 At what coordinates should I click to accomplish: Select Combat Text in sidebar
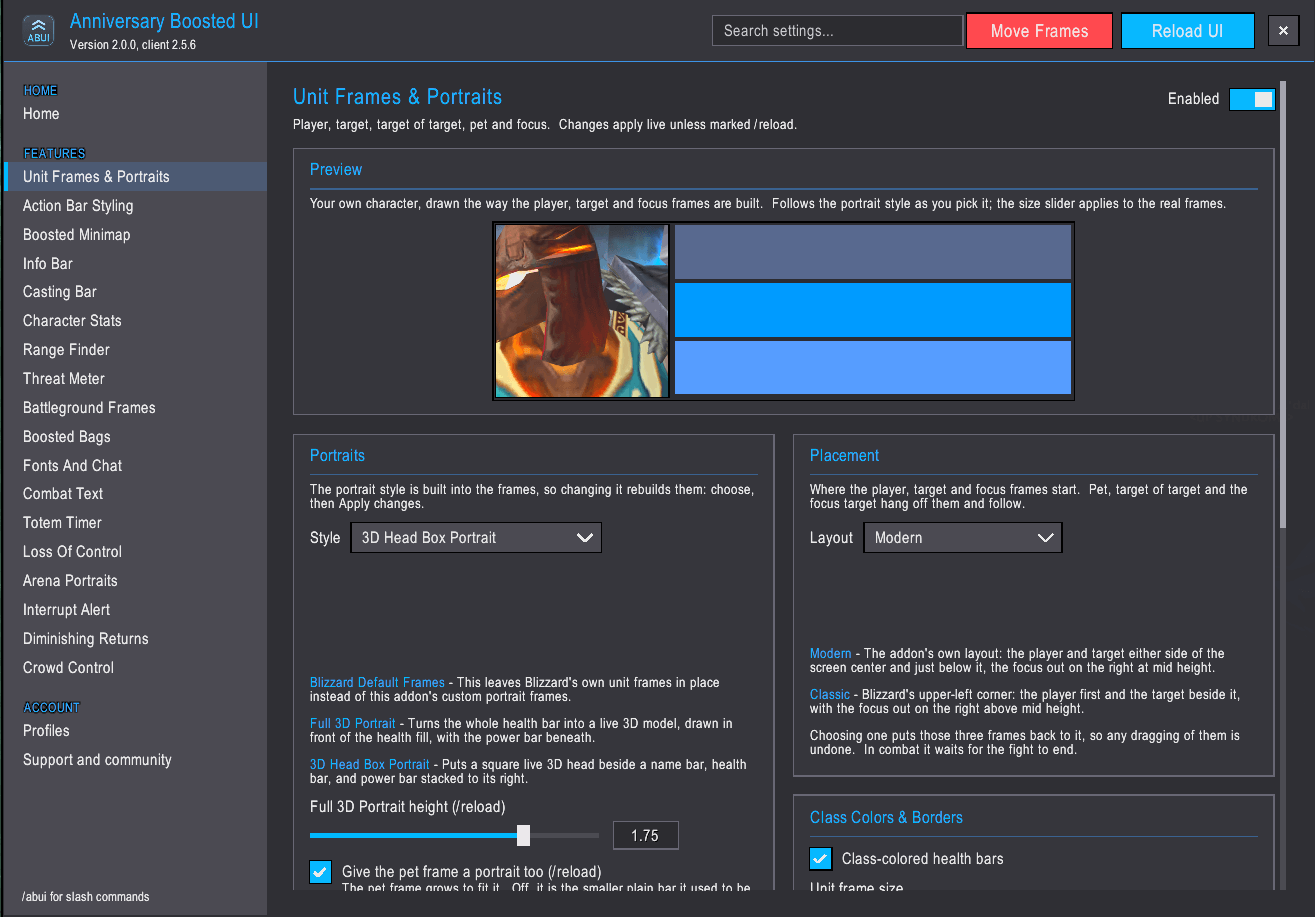[63, 494]
